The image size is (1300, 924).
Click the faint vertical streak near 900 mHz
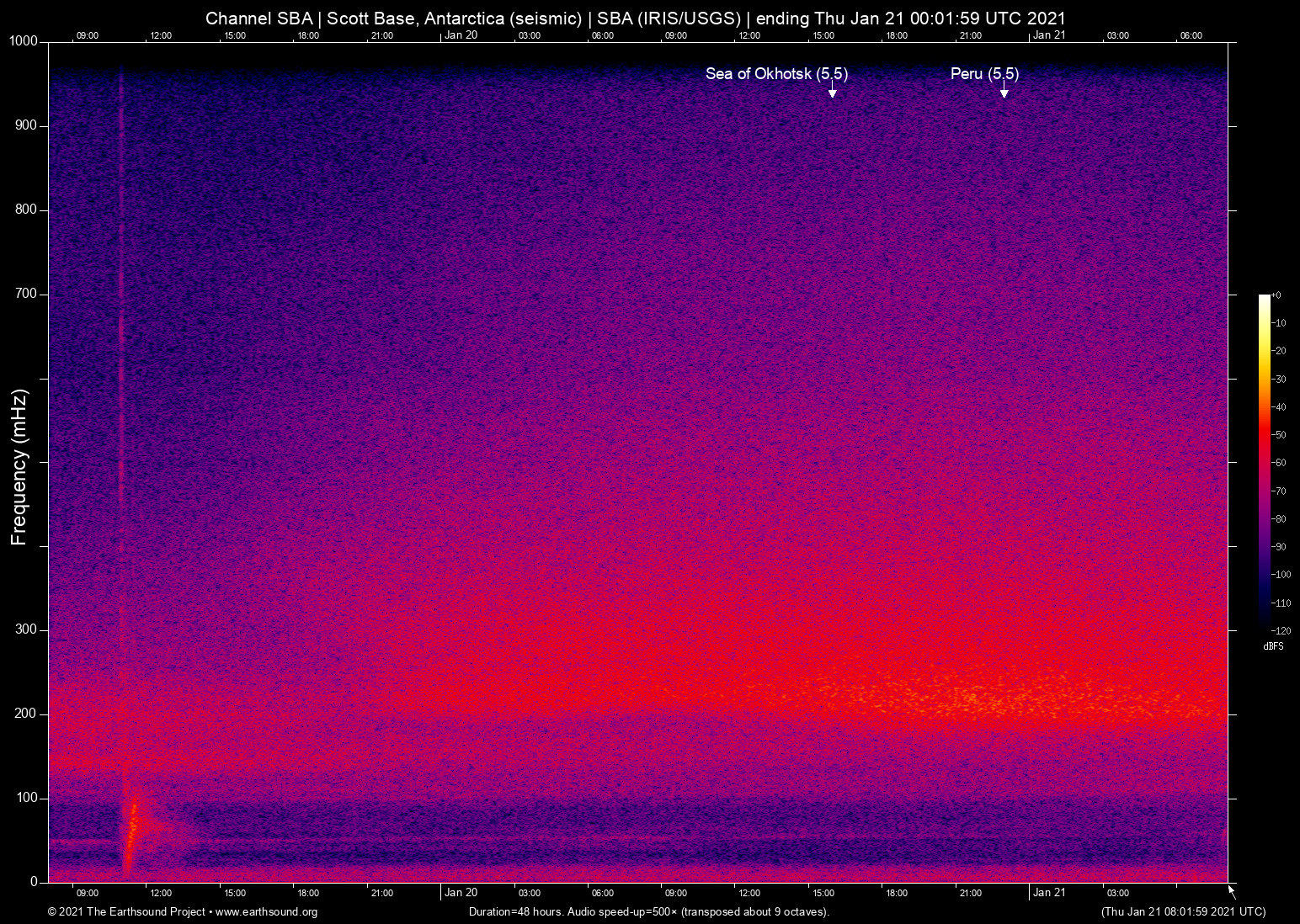click(120, 126)
